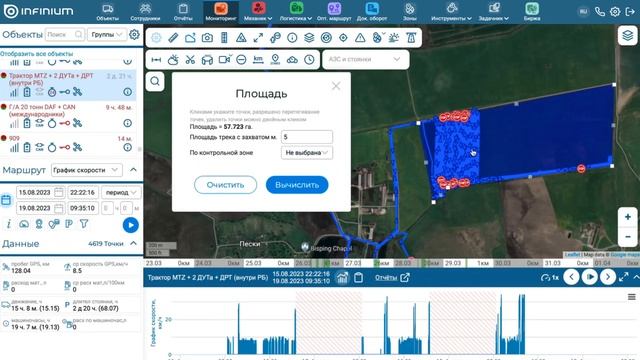Click the track capture width field showing 5
Screen dimensions: 640x360
click(x=307, y=137)
